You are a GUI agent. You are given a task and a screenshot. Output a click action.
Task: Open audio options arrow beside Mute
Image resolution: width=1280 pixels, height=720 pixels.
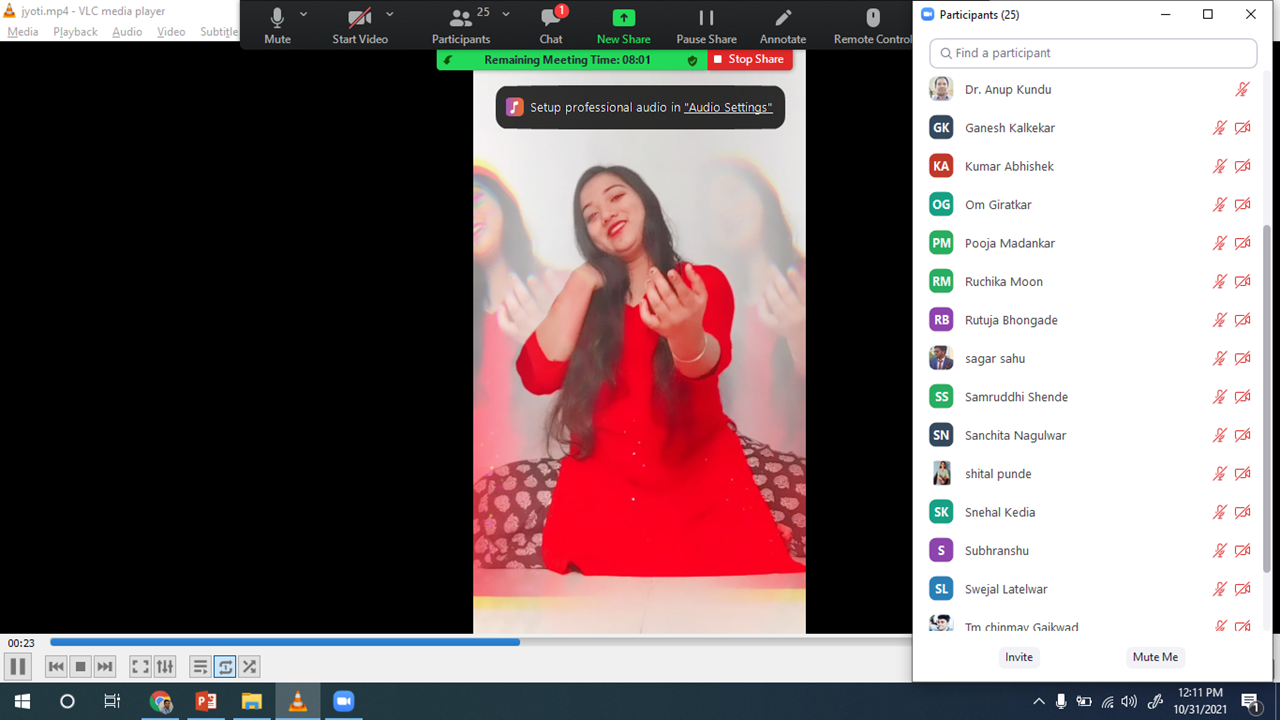304,15
